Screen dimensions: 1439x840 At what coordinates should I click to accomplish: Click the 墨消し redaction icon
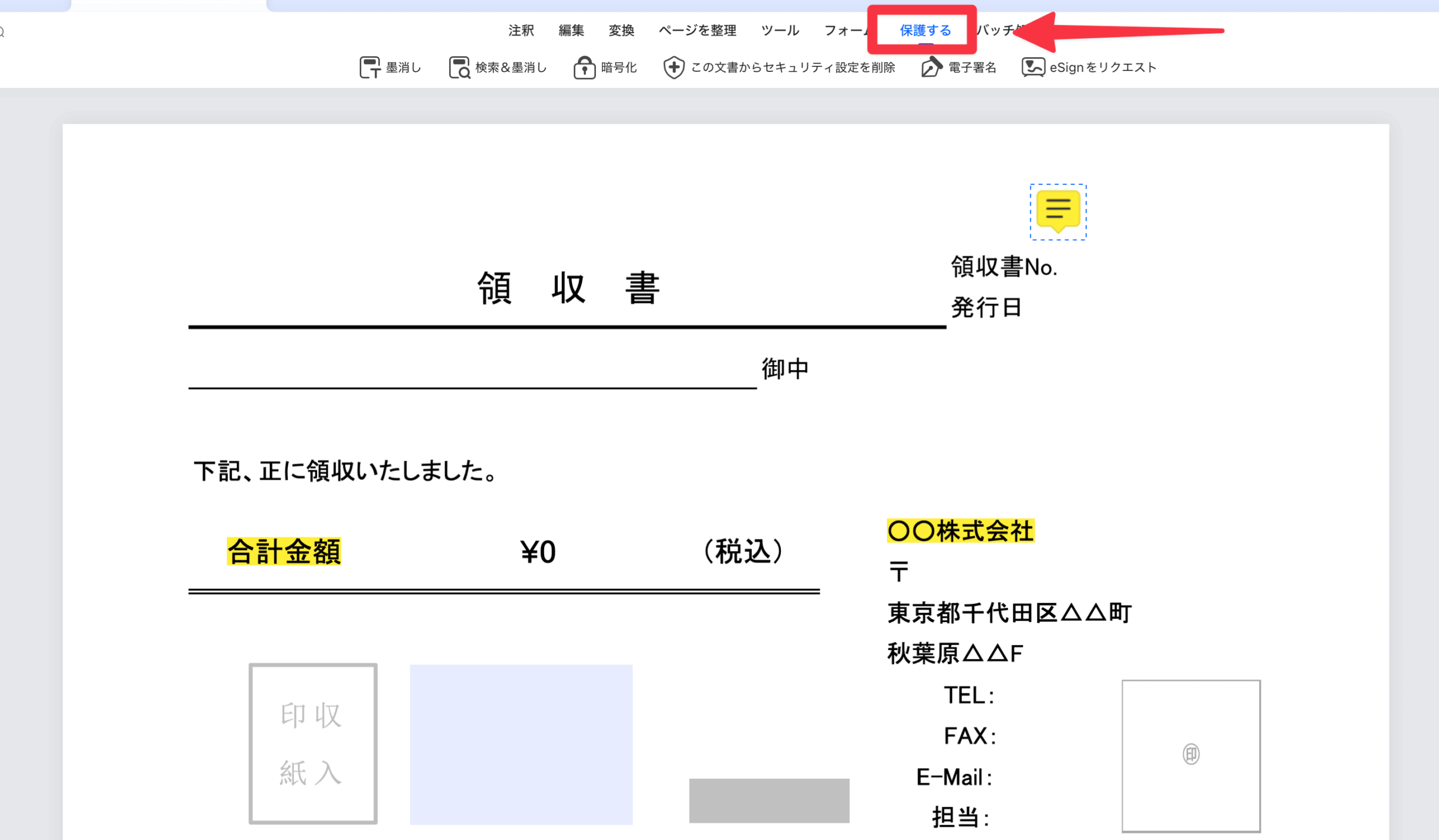370,67
